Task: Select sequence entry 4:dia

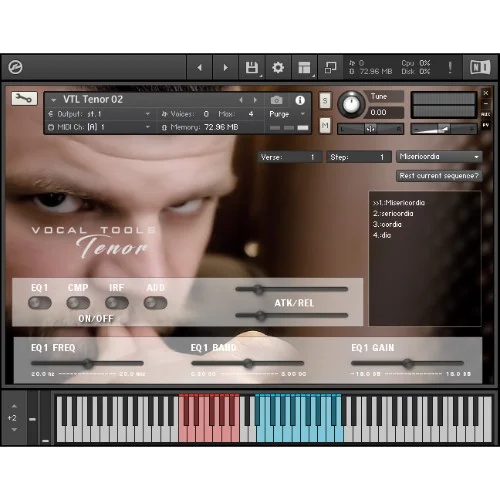Action: [x=382, y=235]
